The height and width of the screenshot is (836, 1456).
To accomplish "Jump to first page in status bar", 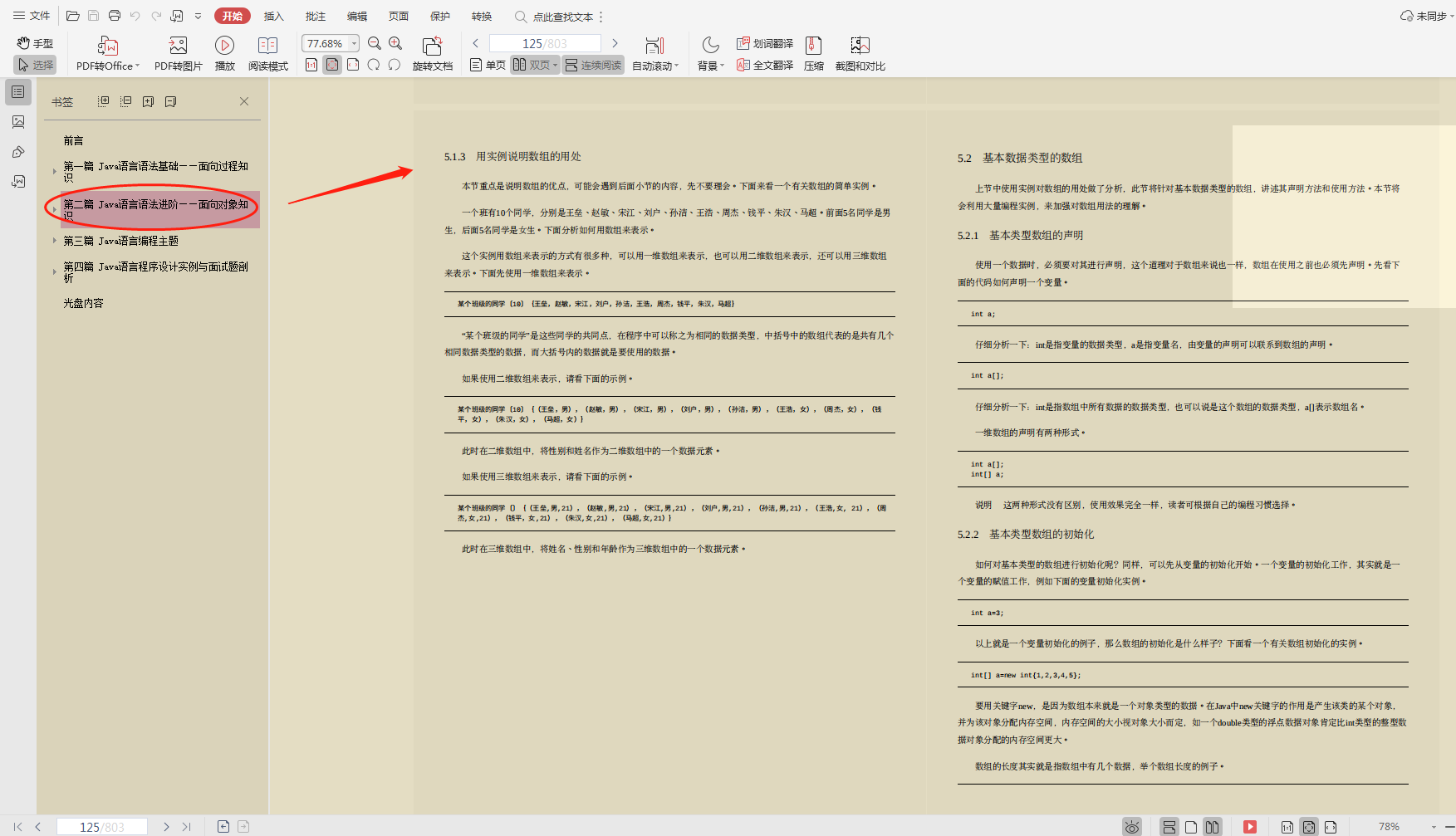I will tap(18, 827).
